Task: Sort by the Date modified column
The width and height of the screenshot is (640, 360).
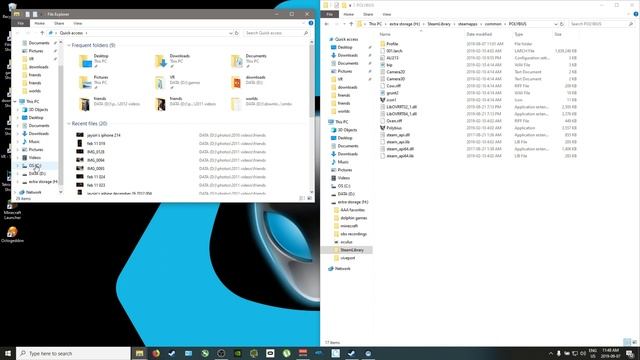Action: (x=479, y=34)
